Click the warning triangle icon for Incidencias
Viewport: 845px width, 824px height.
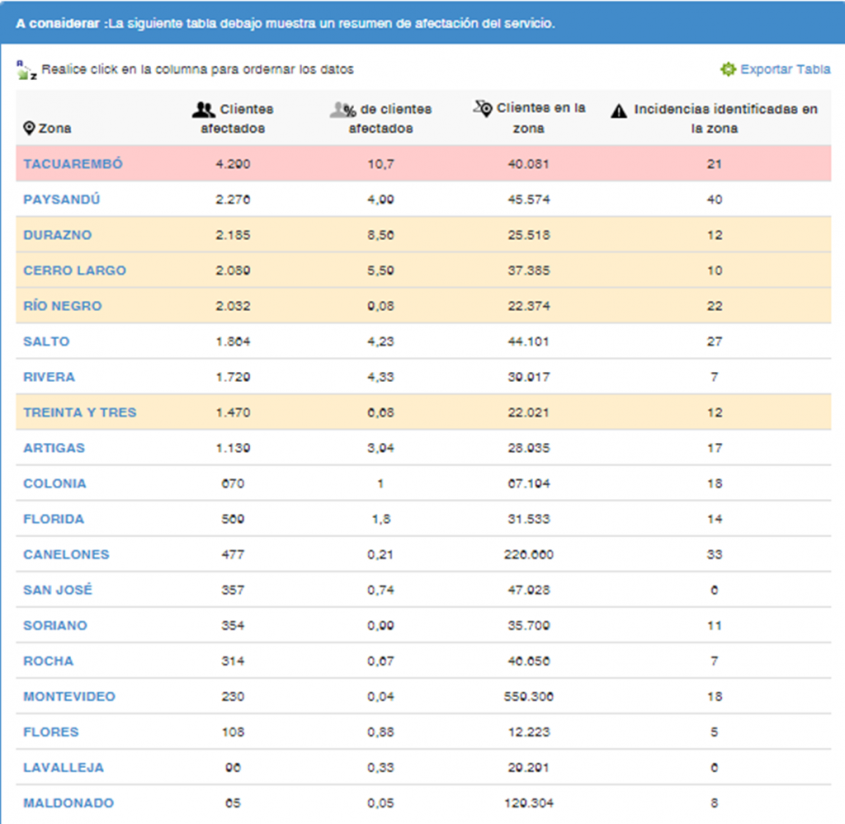pyautogui.click(x=619, y=110)
